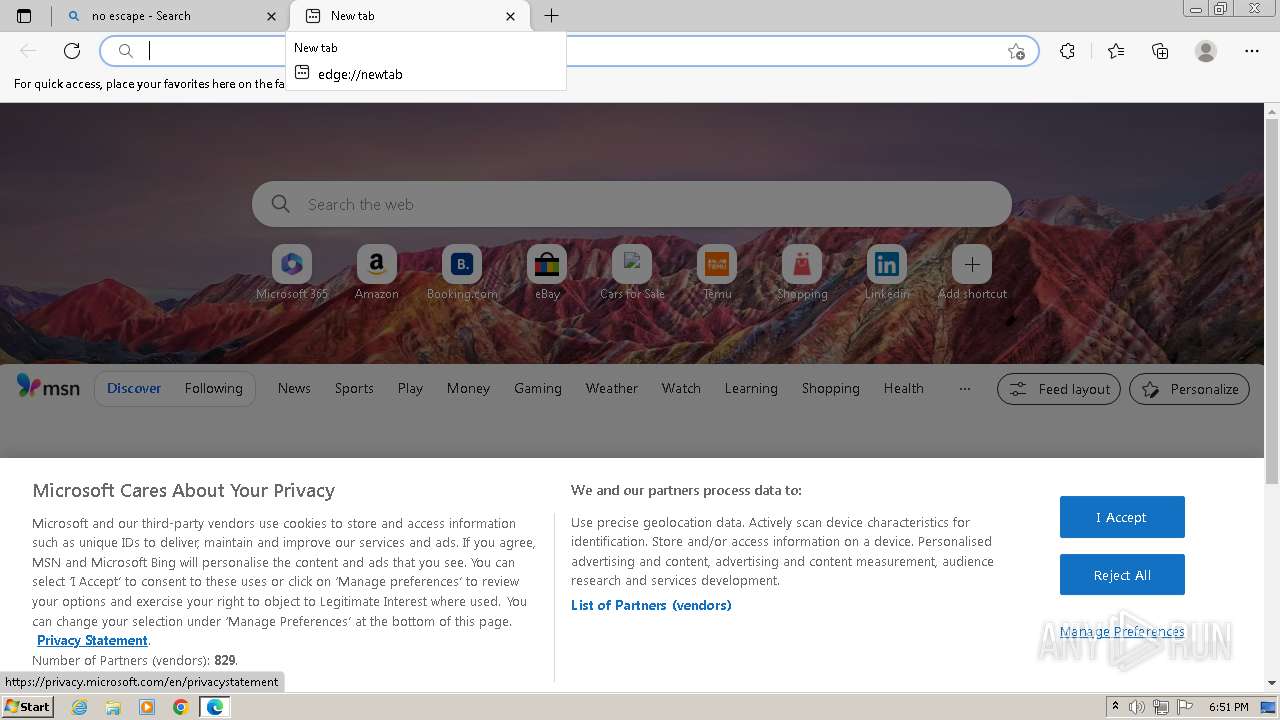Open the Play category
Viewport: 1280px width, 720px height.
point(410,388)
